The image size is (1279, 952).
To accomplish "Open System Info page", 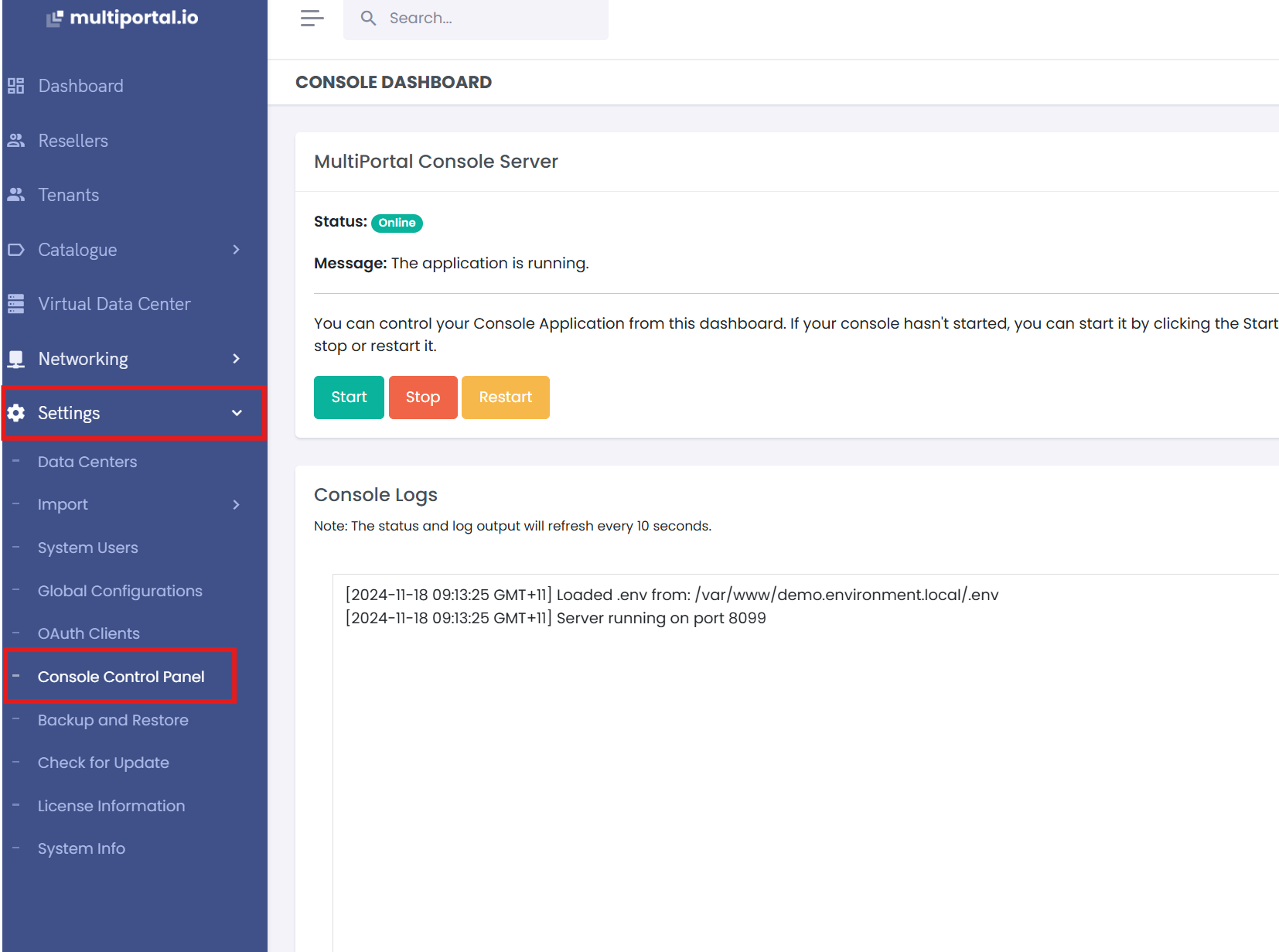I will click(x=81, y=848).
